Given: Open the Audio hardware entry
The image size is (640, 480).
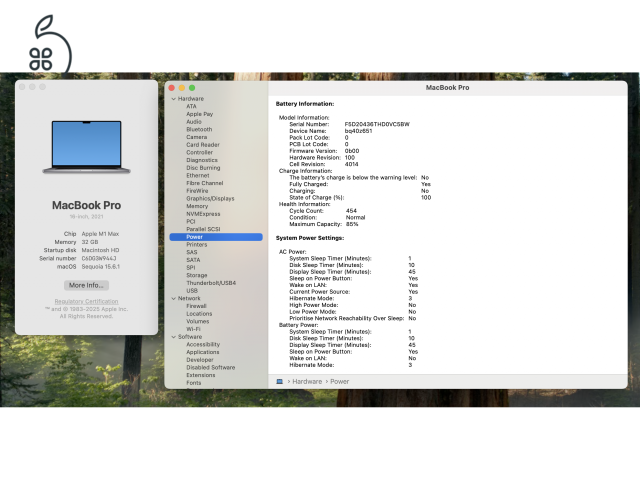Looking at the screenshot, I should click(194, 122).
